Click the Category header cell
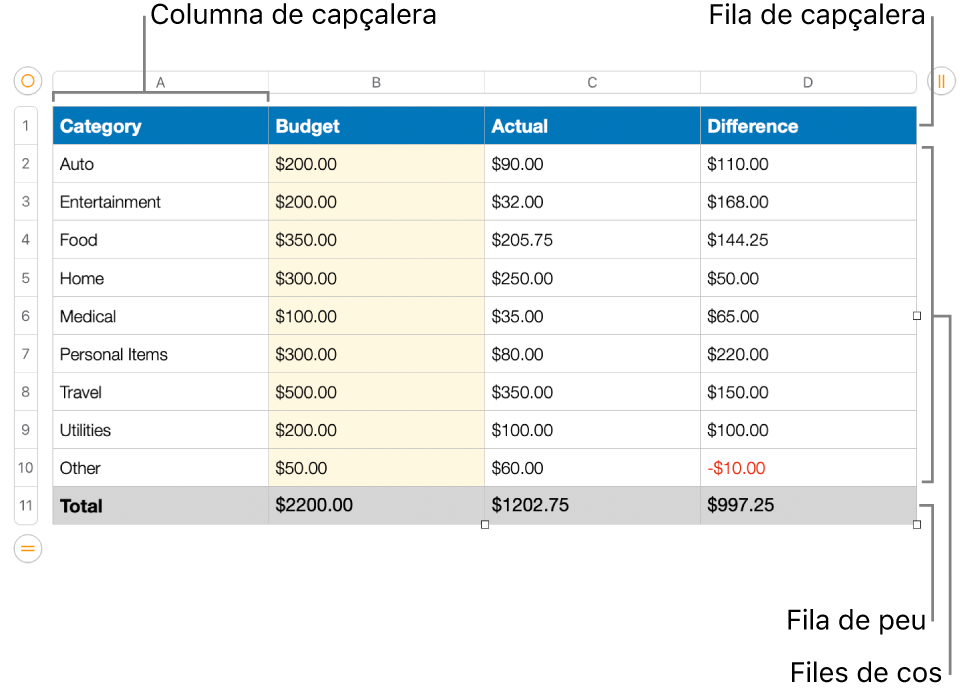The height and width of the screenshot is (692, 968). tap(160, 126)
